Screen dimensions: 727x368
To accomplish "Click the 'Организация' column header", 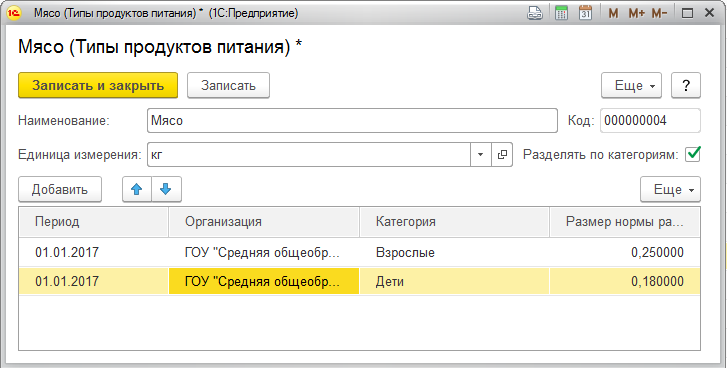I will pos(264,222).
